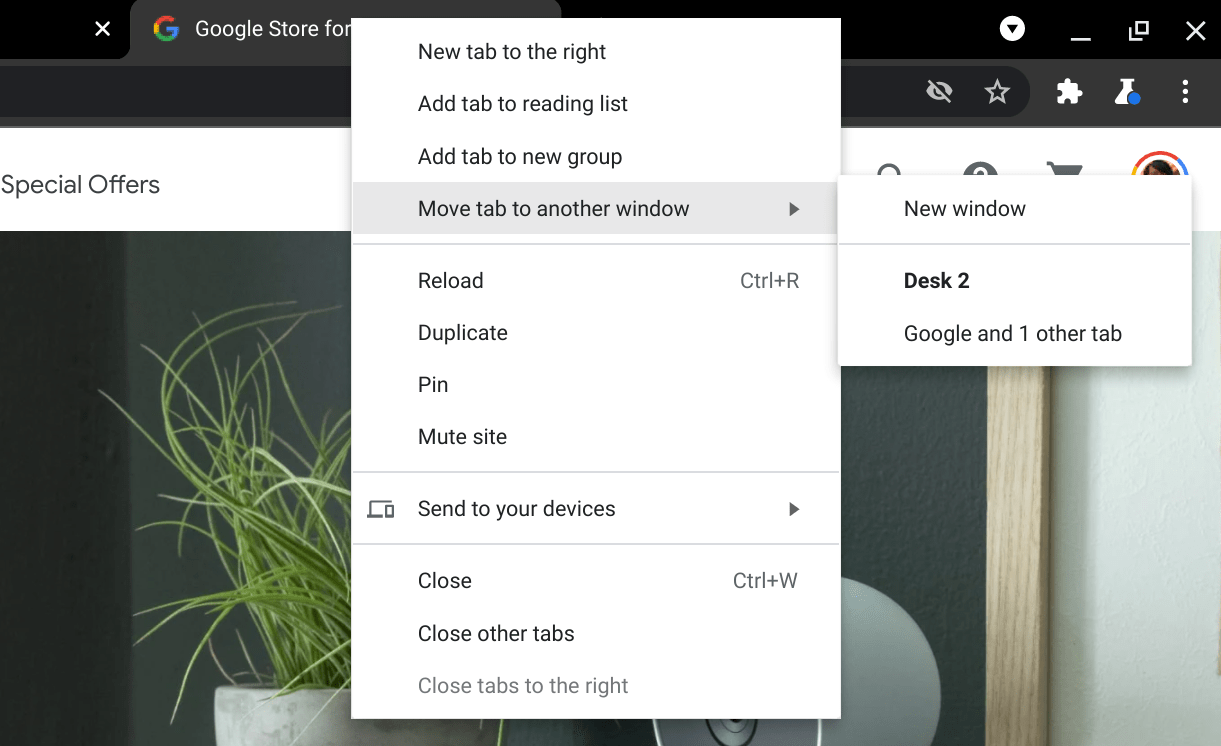Select Add tab to new group
Image resolution: width=1221 pixels, height=746 pixels.
point(596,157)
